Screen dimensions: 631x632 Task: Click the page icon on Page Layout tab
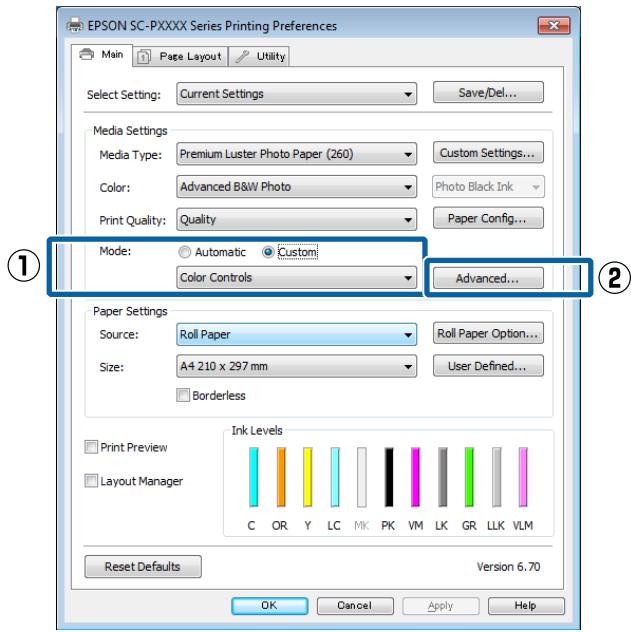point(143,56)
